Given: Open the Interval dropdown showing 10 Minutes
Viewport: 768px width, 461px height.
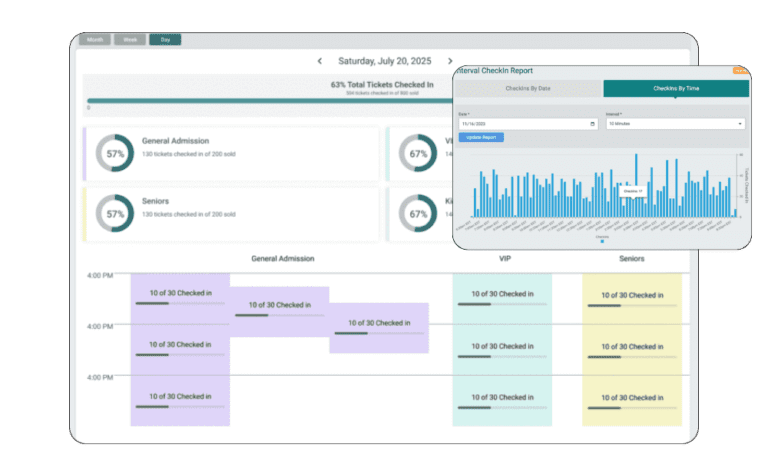Looking at the screenshot, I should [675, 124].
